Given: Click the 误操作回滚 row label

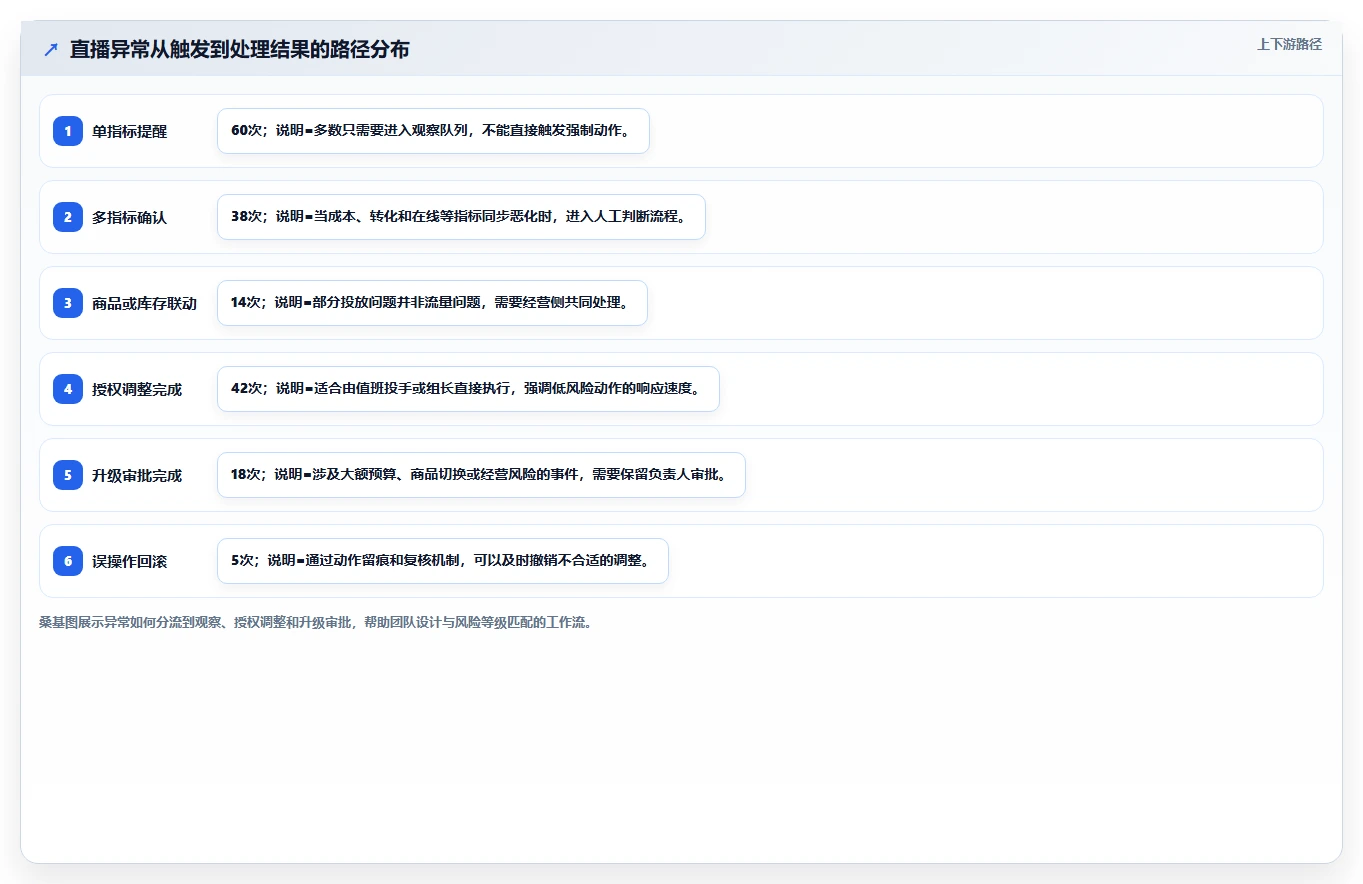Looking at the screenshot, I should pos(130,561).
